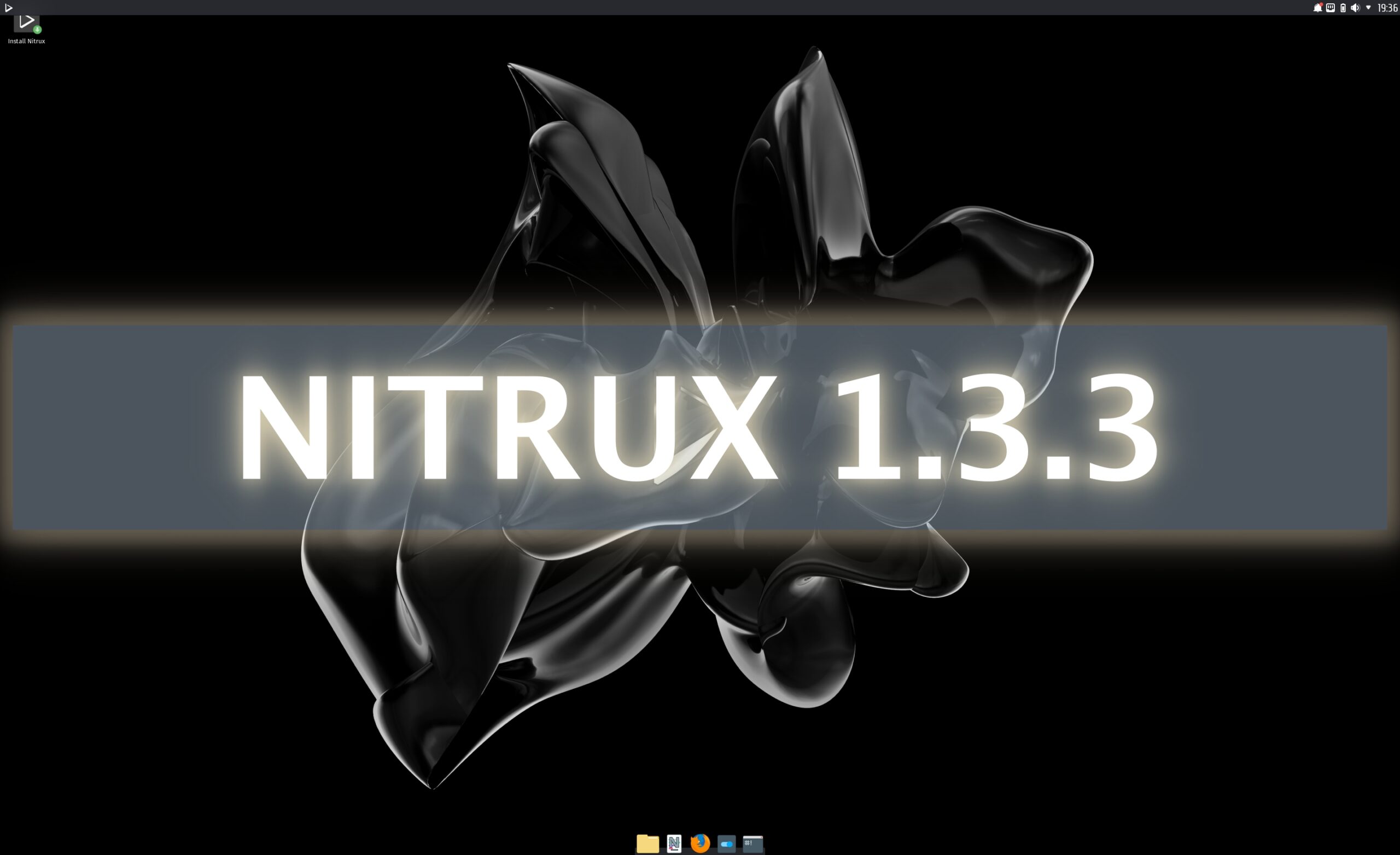The image size is (1400, 855).
Task: Check the battery status tray icon
Action: (1343, 8)
